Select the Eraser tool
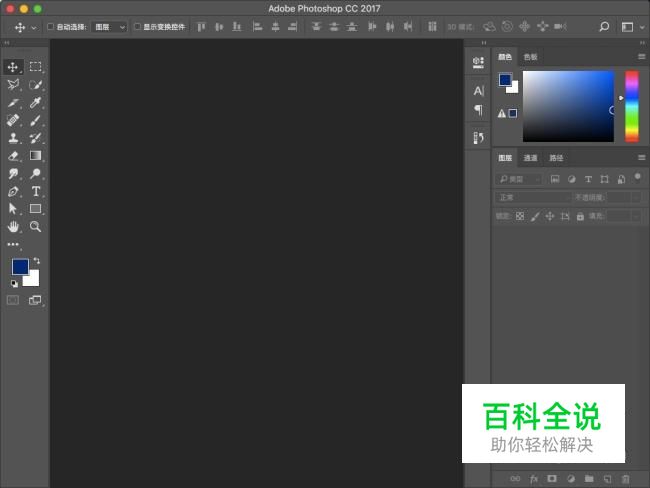 tap(14, 156)
